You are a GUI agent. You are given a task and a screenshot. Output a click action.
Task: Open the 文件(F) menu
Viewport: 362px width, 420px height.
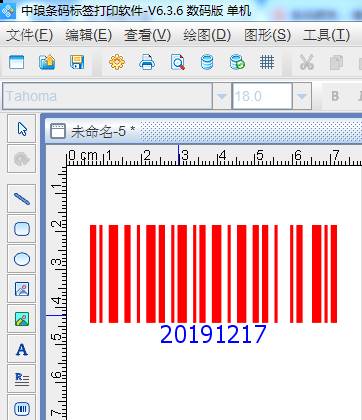point(29,35)
